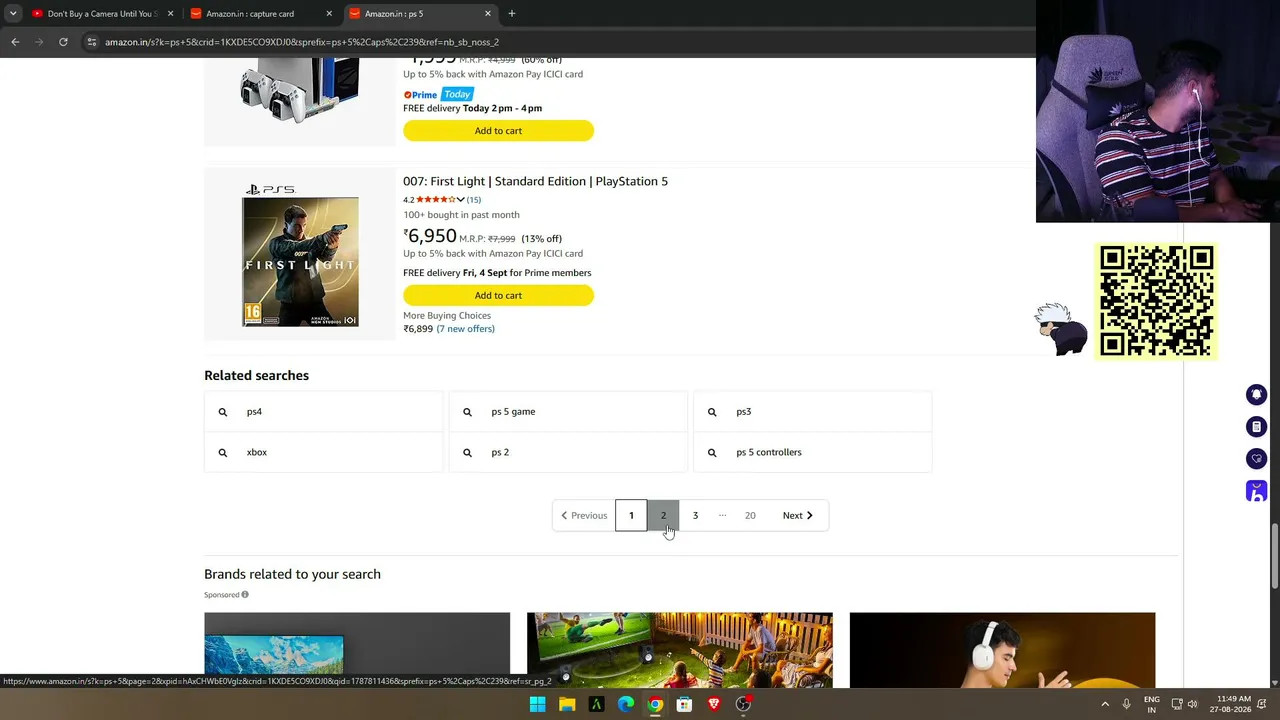
Task: Go to results page 3
Action: [x=695, y=516]
